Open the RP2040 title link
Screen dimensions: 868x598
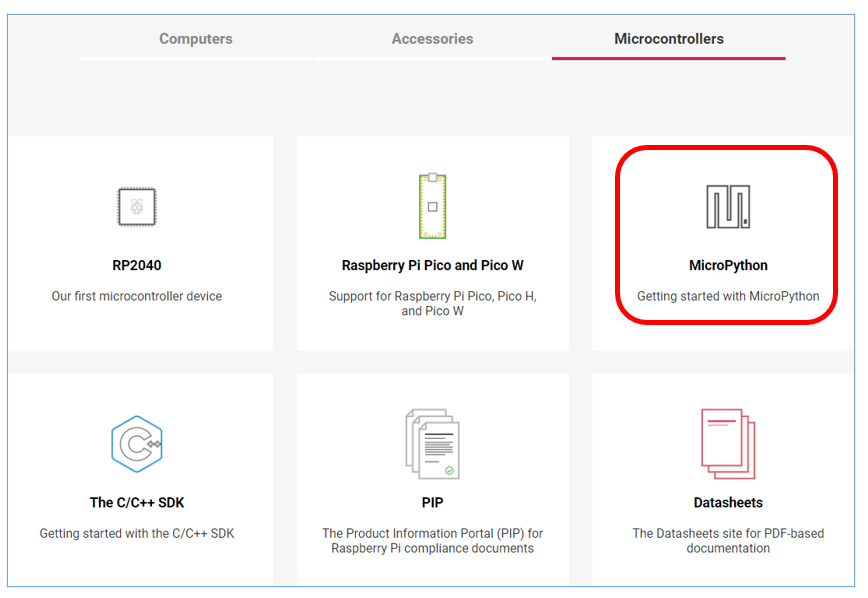point(137,265)
